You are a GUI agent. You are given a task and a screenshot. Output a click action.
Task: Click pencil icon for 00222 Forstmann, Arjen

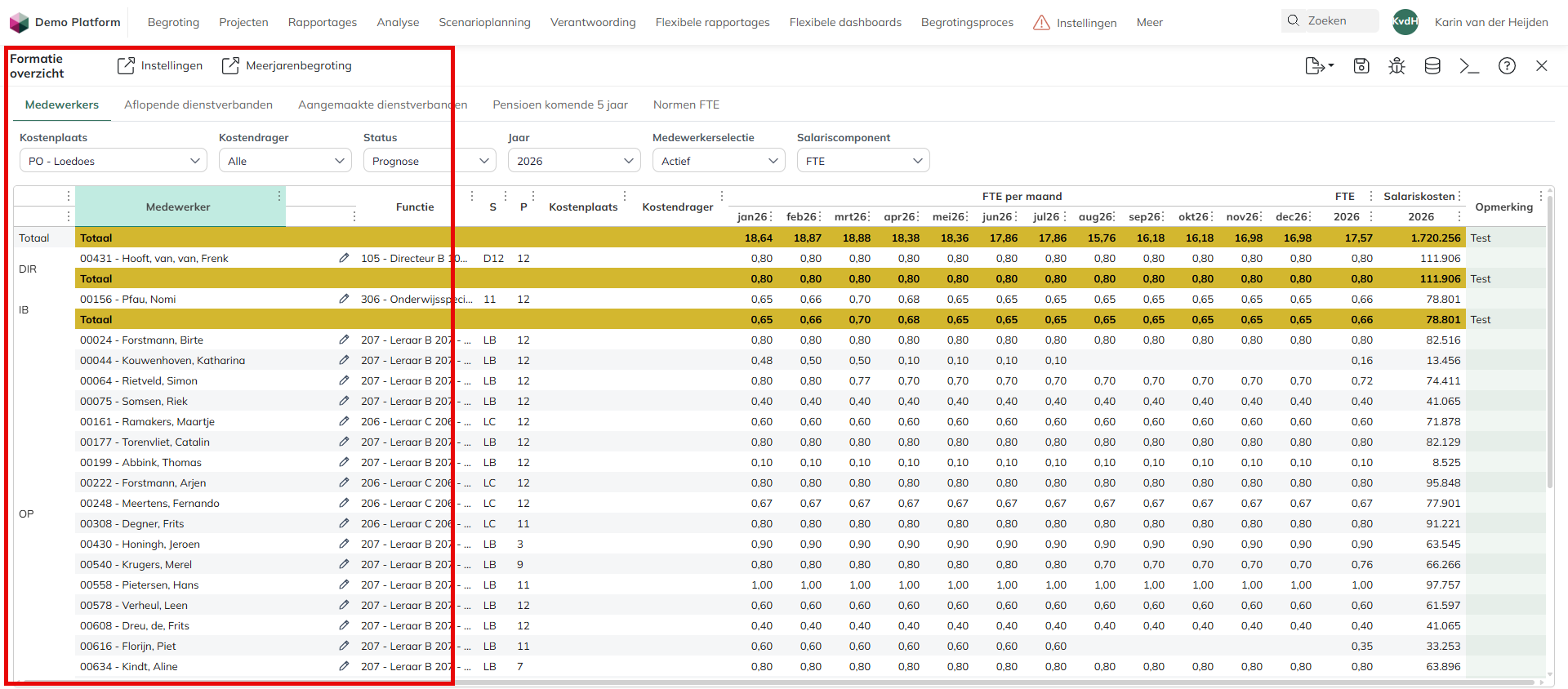[344, 482]
